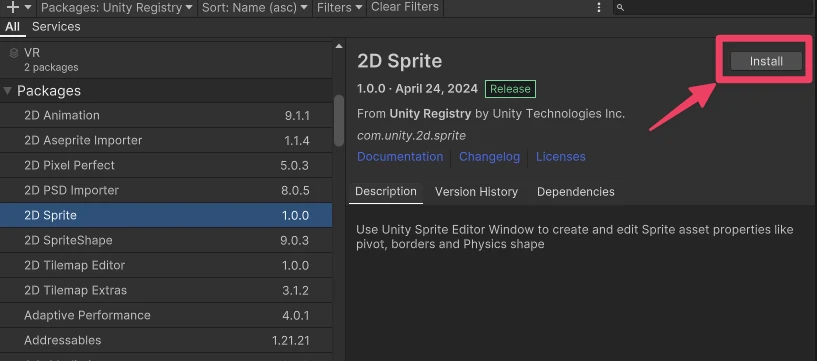Click the green Release tag
Image resolution: width=817 pixels, height=361 pixels.
click(x=510, y=89)
